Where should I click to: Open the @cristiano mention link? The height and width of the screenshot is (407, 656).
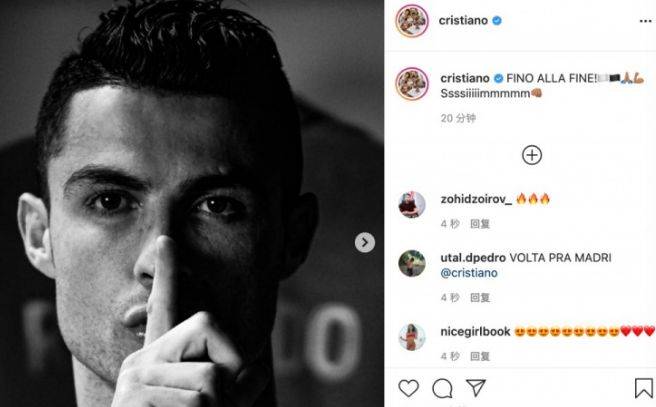(469, 273)
